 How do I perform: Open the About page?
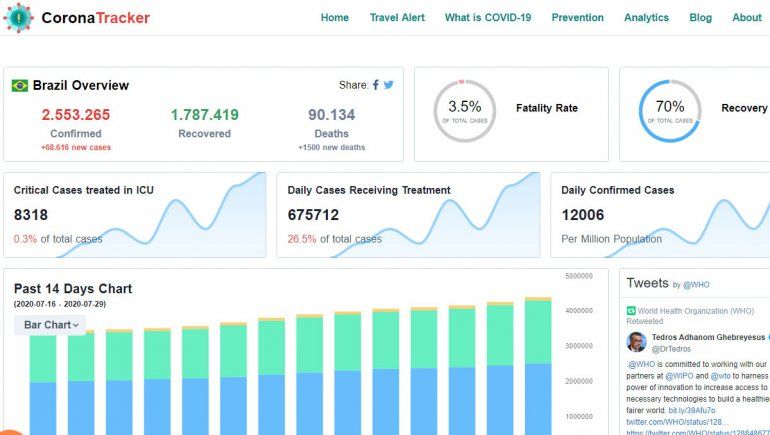[746, 18]
